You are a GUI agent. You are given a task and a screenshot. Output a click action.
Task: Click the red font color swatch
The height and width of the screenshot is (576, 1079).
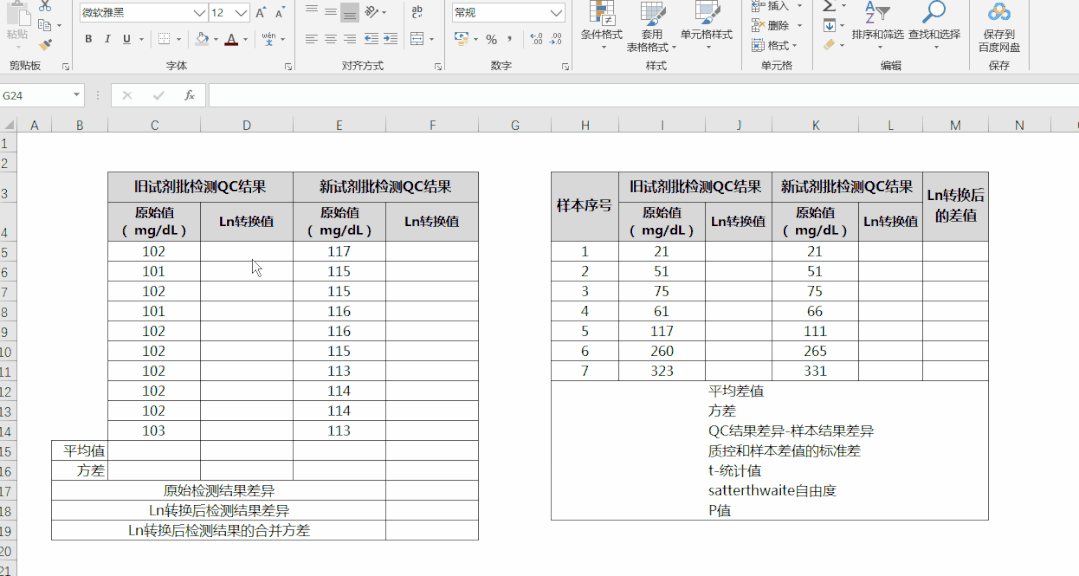coord(231,40)
